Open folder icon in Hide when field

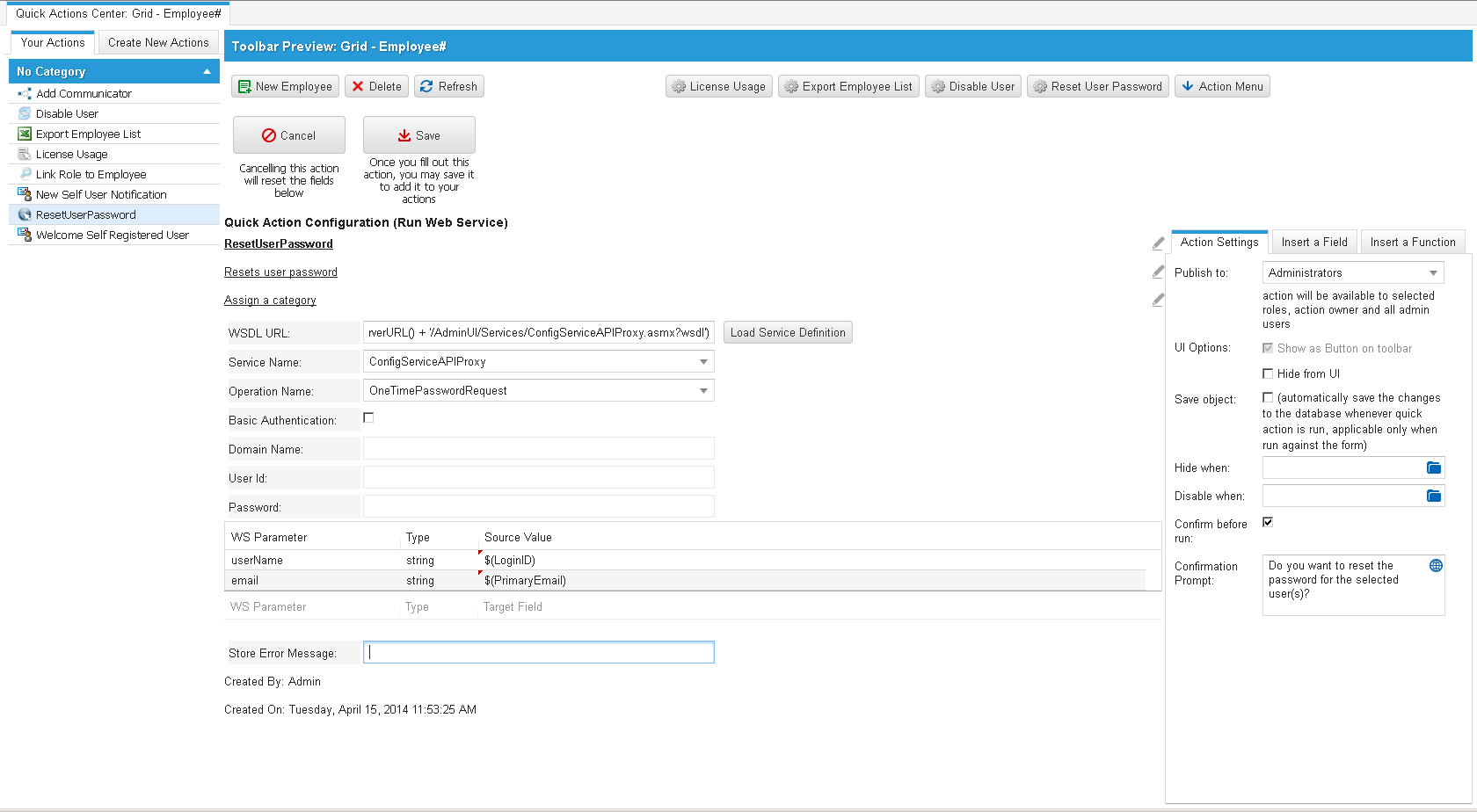tap(1433, 468)
